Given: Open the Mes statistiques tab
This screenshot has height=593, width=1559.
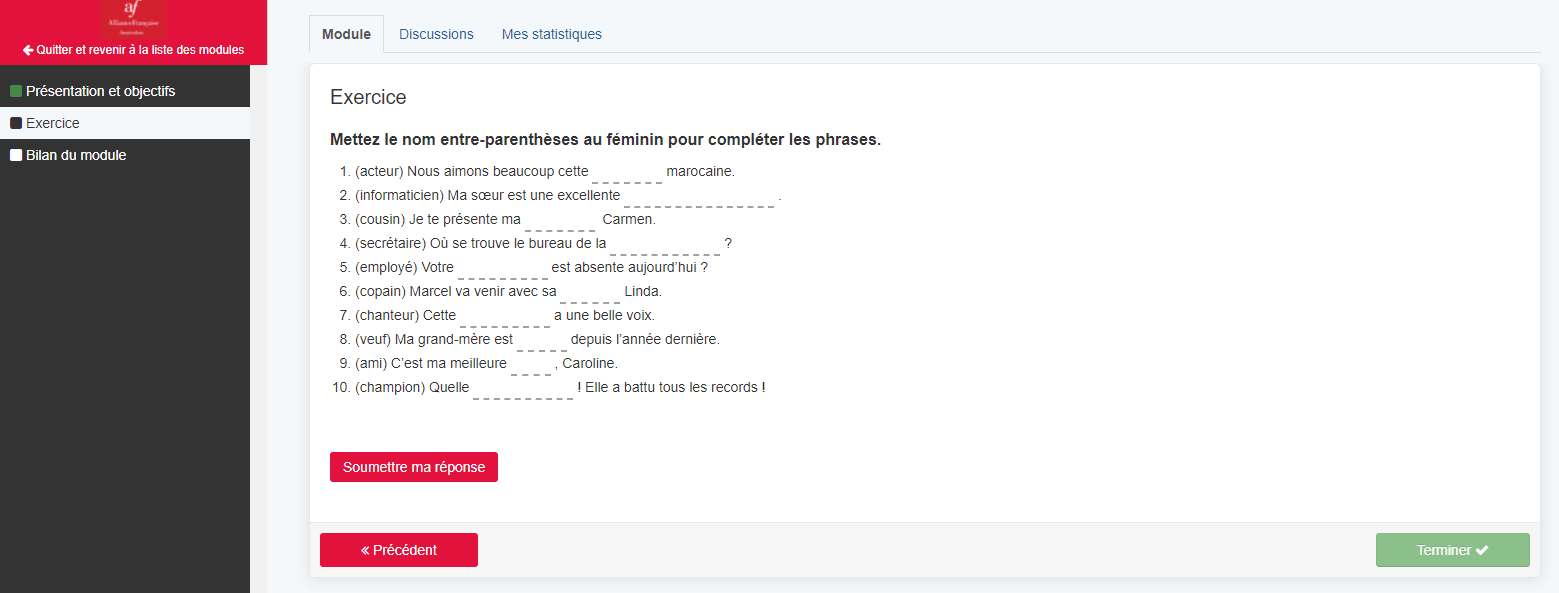Looking at the screenshot, I should (551, 34).
